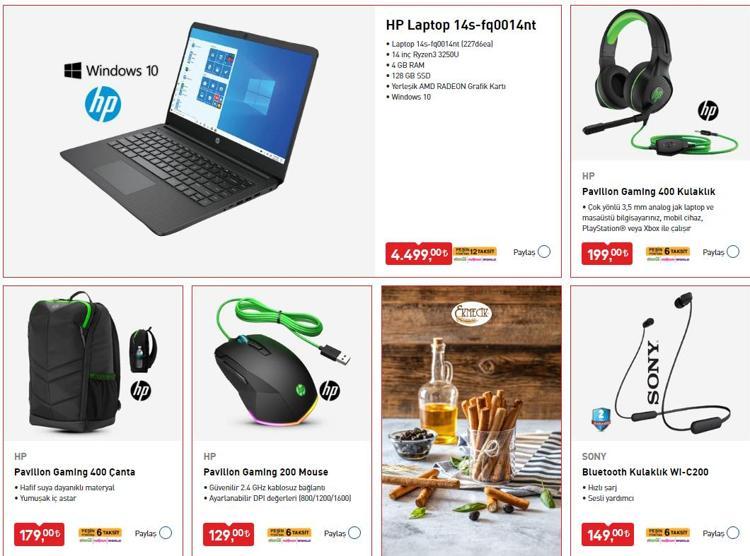Click the 129,00 price tag for the mouse

click(x=229, y=534)
